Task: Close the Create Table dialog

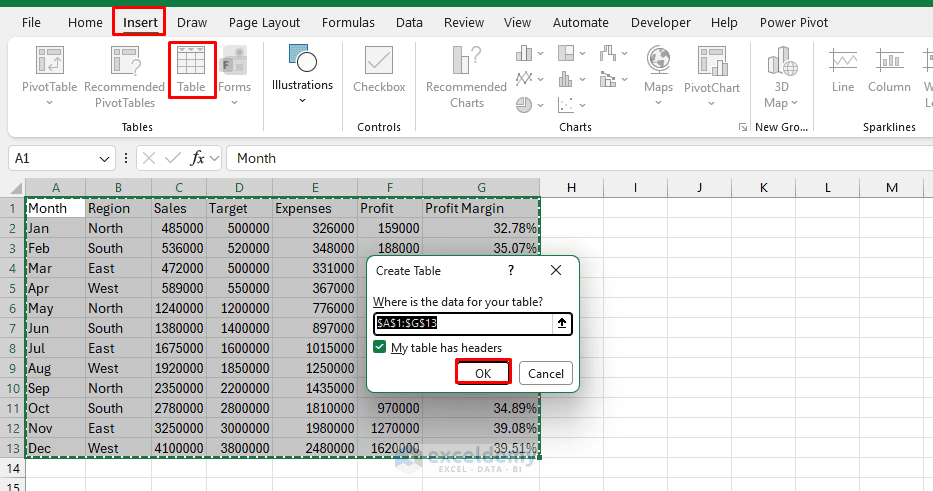Action: click(556, 270)
